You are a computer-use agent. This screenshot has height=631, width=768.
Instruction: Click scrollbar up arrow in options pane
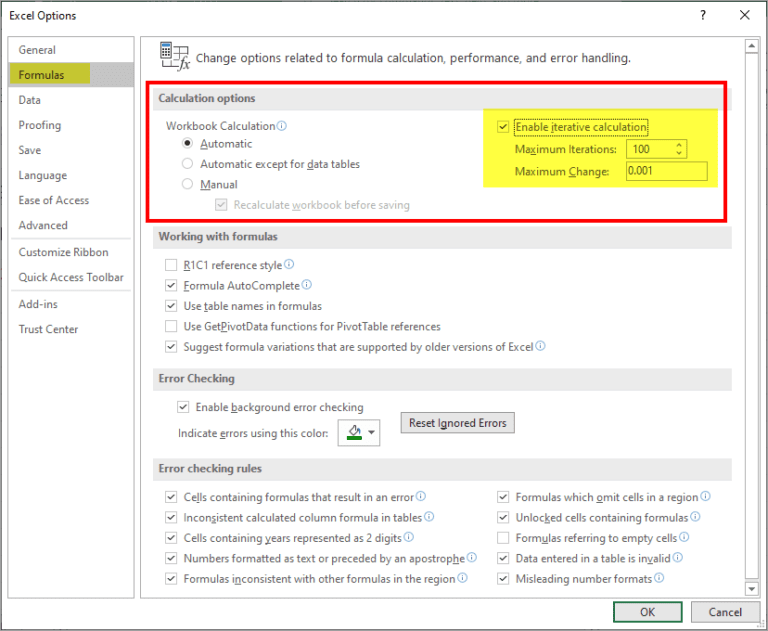pyautogui.click(x=751, y=46)
